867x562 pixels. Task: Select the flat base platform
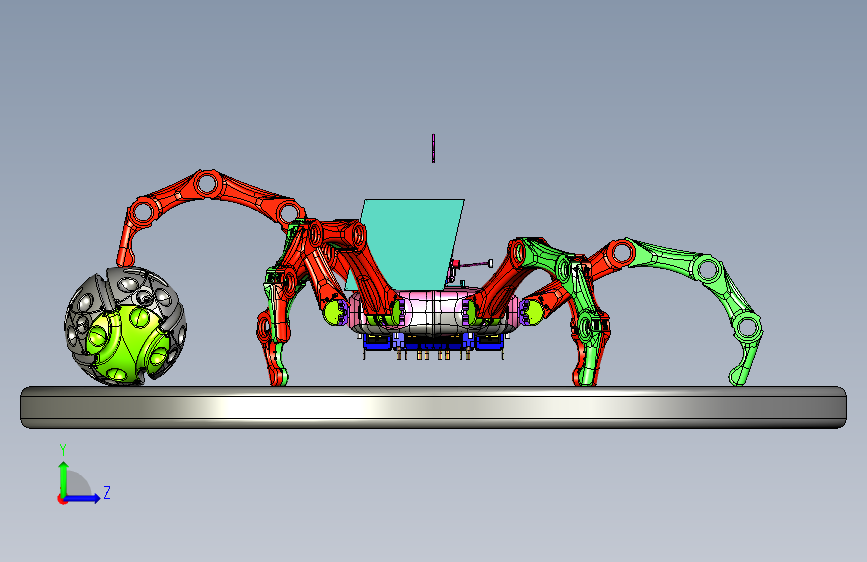(x=434, y=407)
